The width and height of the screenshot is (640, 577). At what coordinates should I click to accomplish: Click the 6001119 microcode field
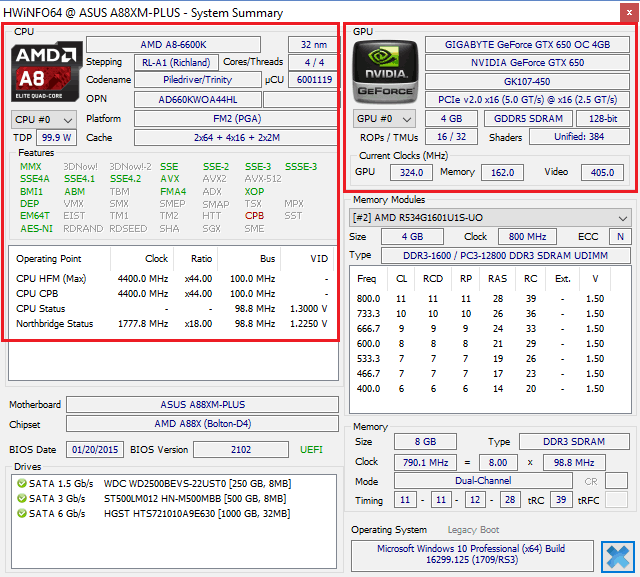pyautogui.click(x=314, y=80)
